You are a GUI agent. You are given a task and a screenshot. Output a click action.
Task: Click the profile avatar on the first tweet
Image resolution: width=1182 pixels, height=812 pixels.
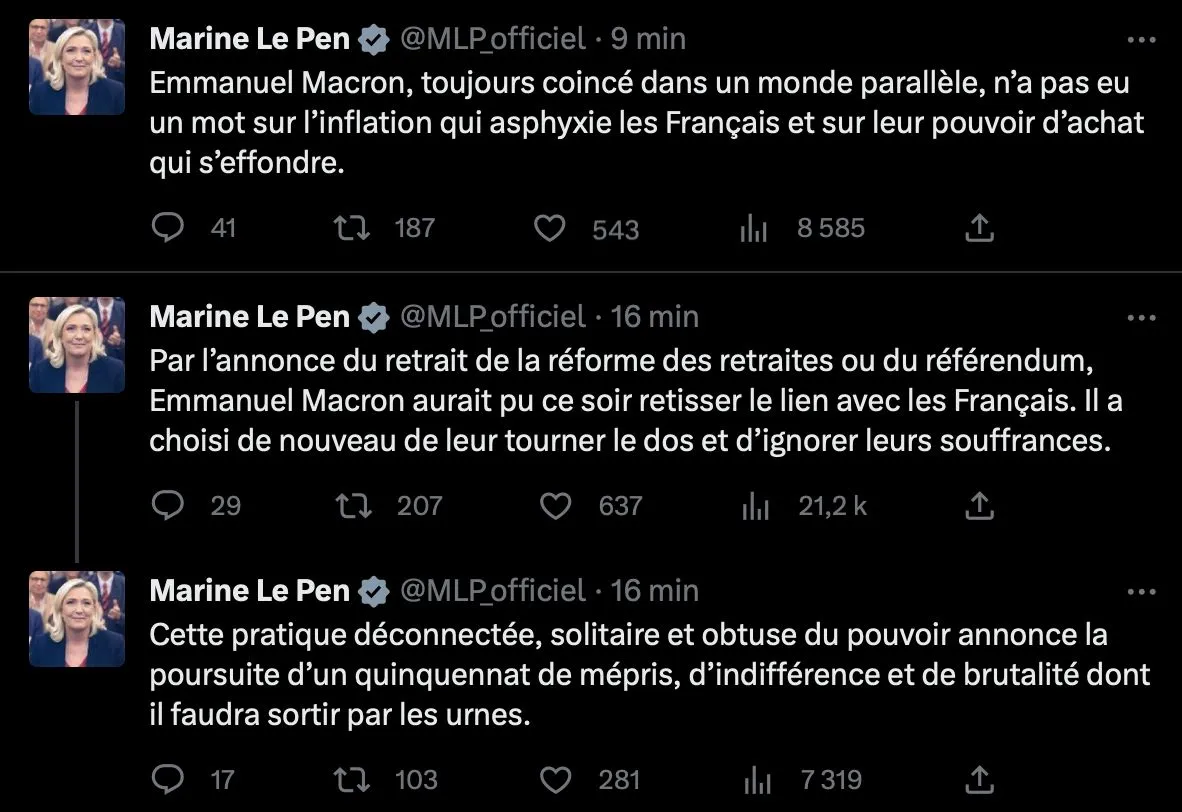coord(77,68)
